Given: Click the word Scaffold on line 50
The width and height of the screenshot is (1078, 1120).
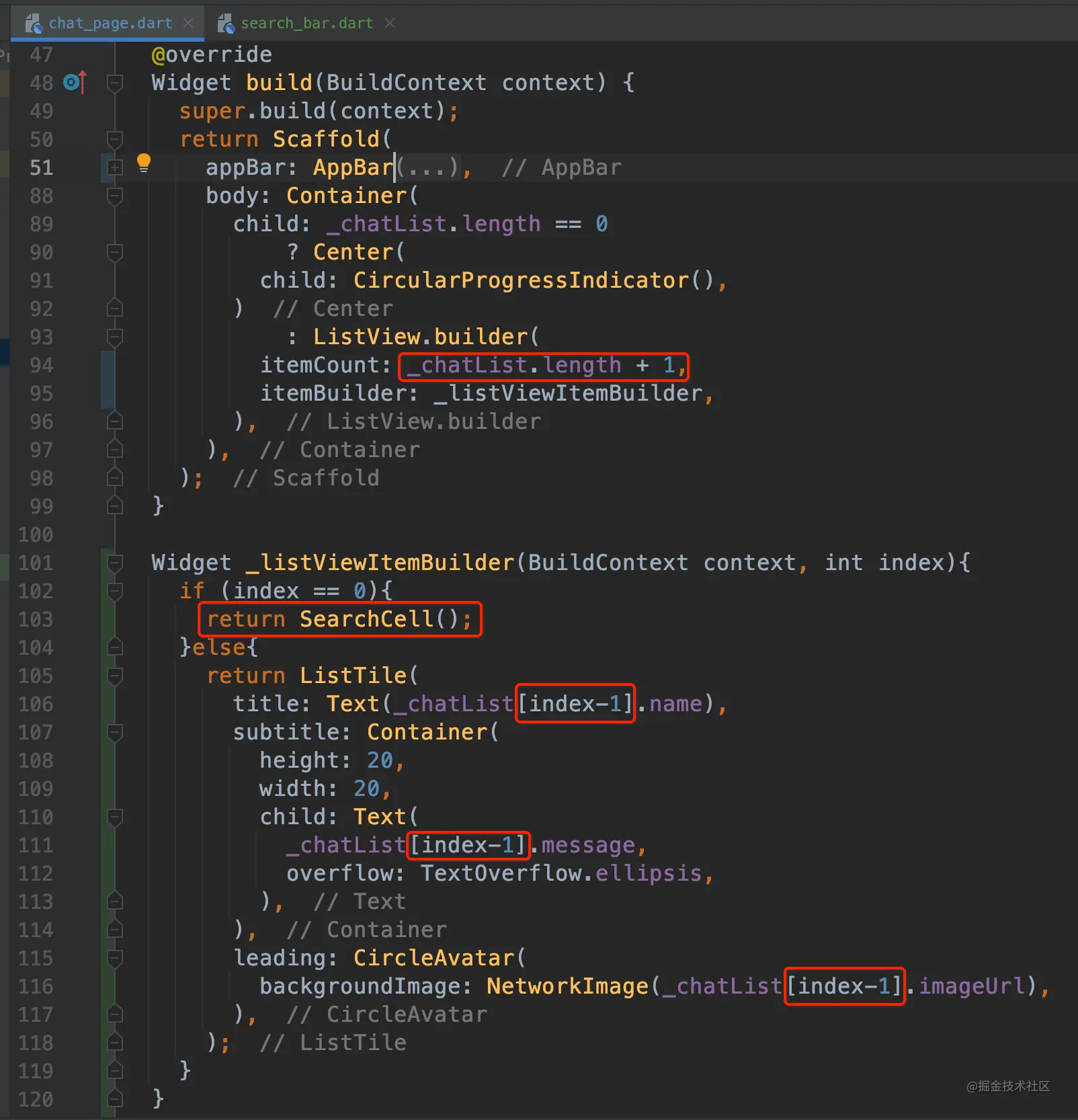Looking at the screenshot, I should tap(326, 139).
